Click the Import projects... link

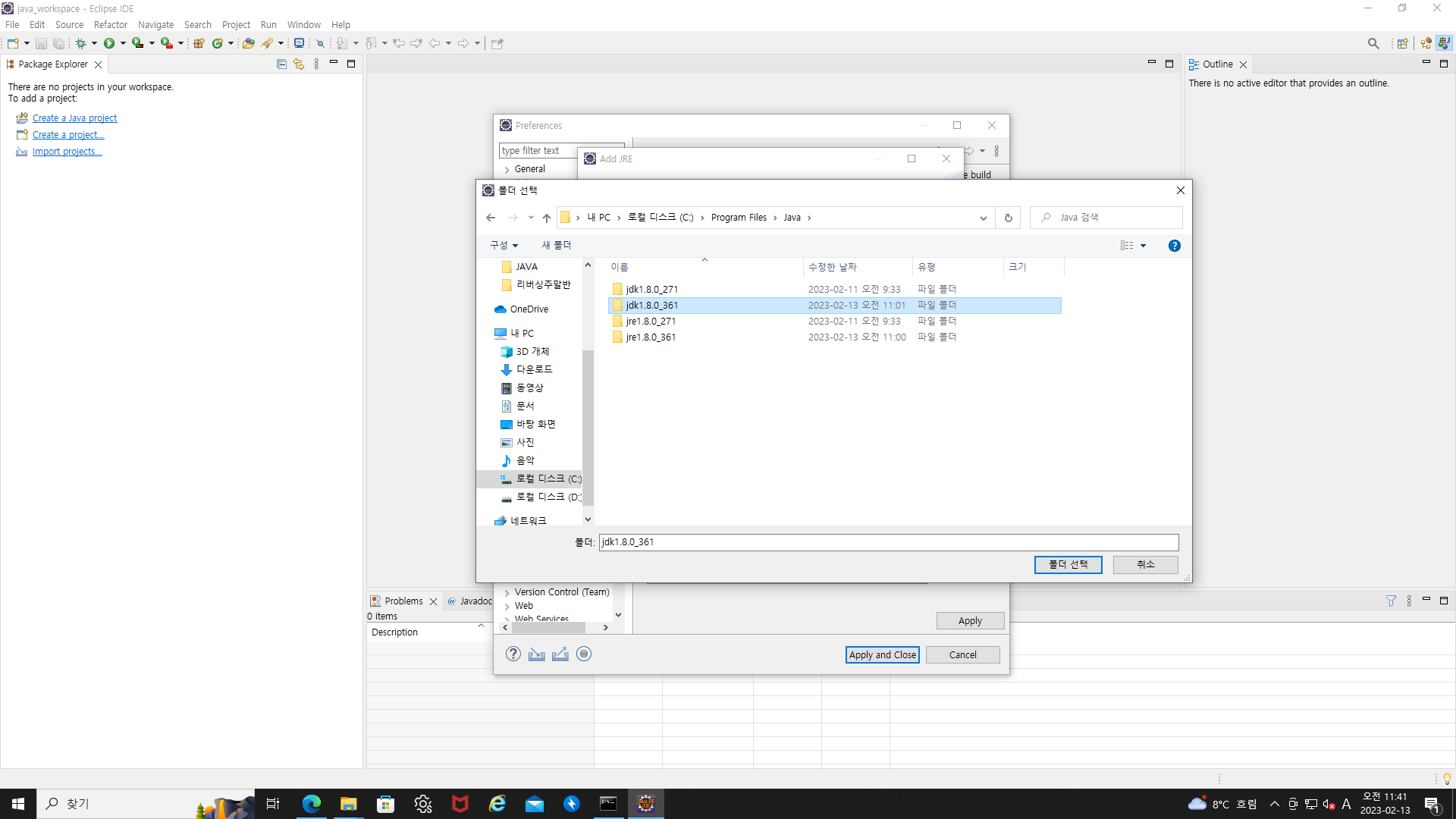[67, 152]
